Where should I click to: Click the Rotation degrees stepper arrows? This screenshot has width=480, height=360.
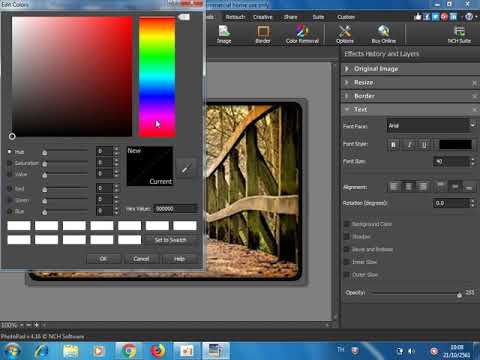(473, 203)
